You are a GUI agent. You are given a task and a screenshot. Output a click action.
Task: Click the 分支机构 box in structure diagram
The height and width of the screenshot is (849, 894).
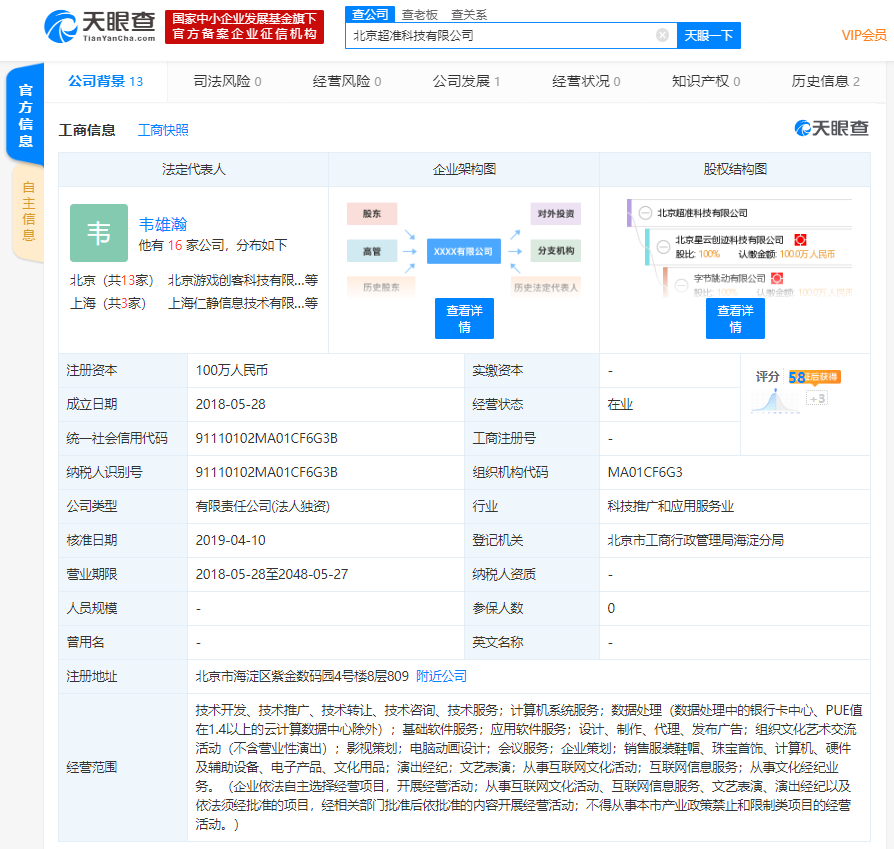(555, 251)
